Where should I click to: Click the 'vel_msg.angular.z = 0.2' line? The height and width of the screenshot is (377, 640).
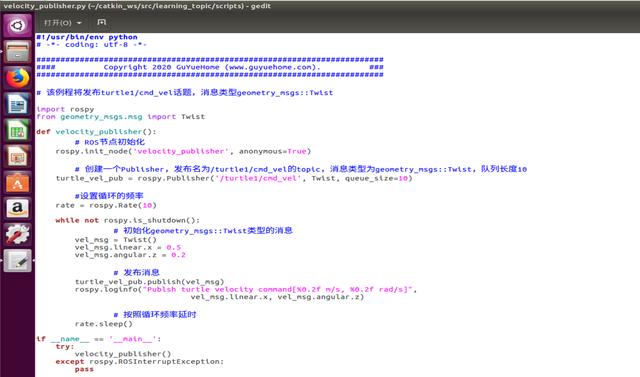click(x=130, y=255)
